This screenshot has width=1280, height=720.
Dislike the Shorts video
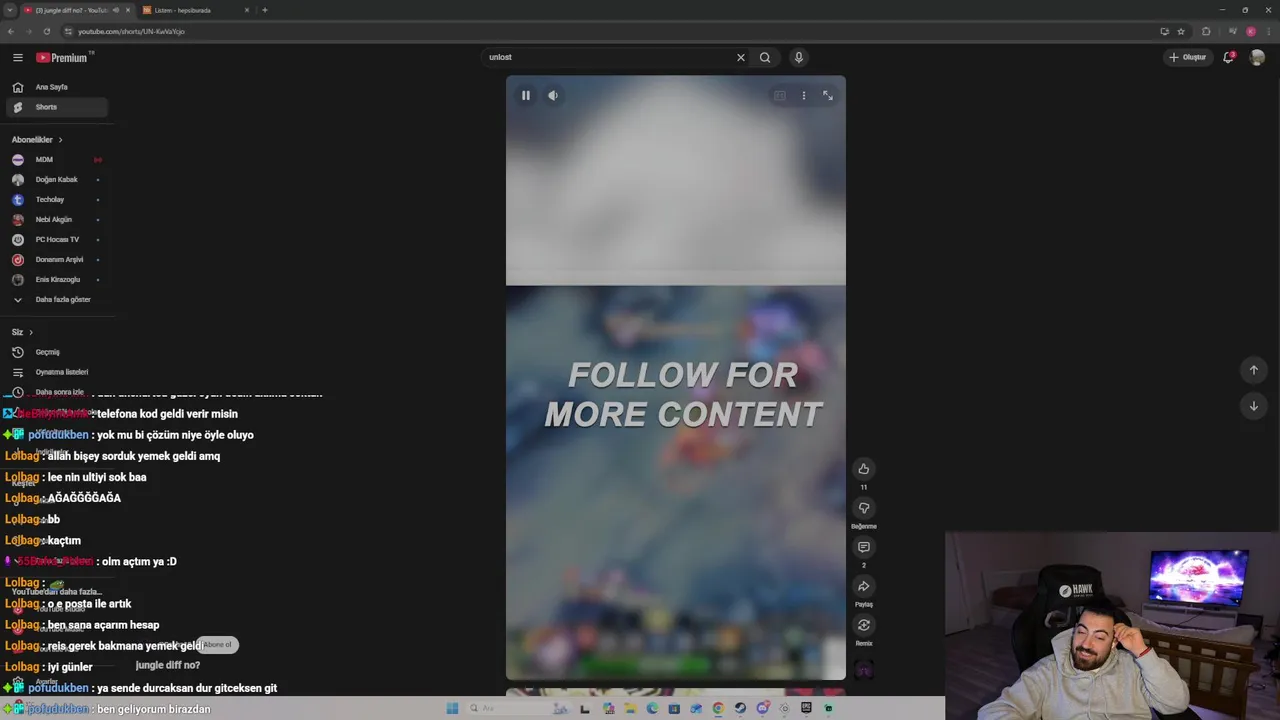(x=864, y=508)
